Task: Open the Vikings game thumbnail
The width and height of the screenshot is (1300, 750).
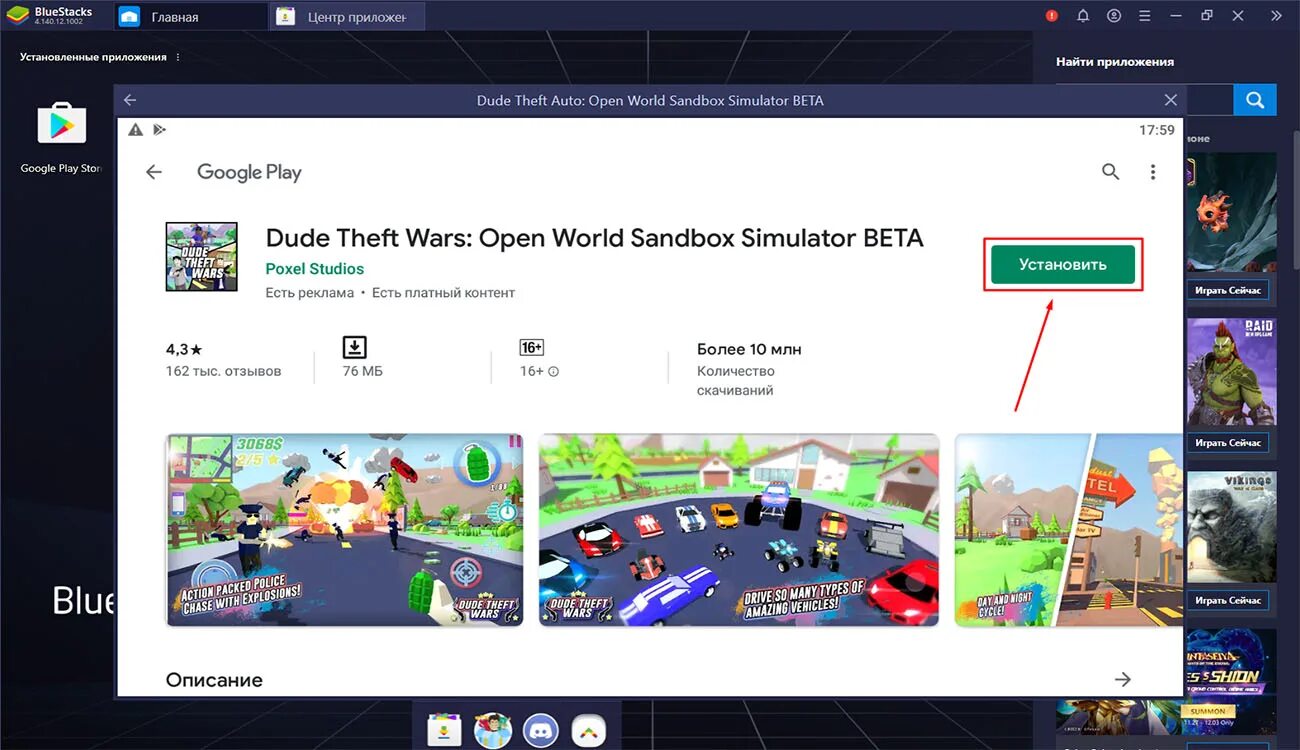Action: 1231,527
